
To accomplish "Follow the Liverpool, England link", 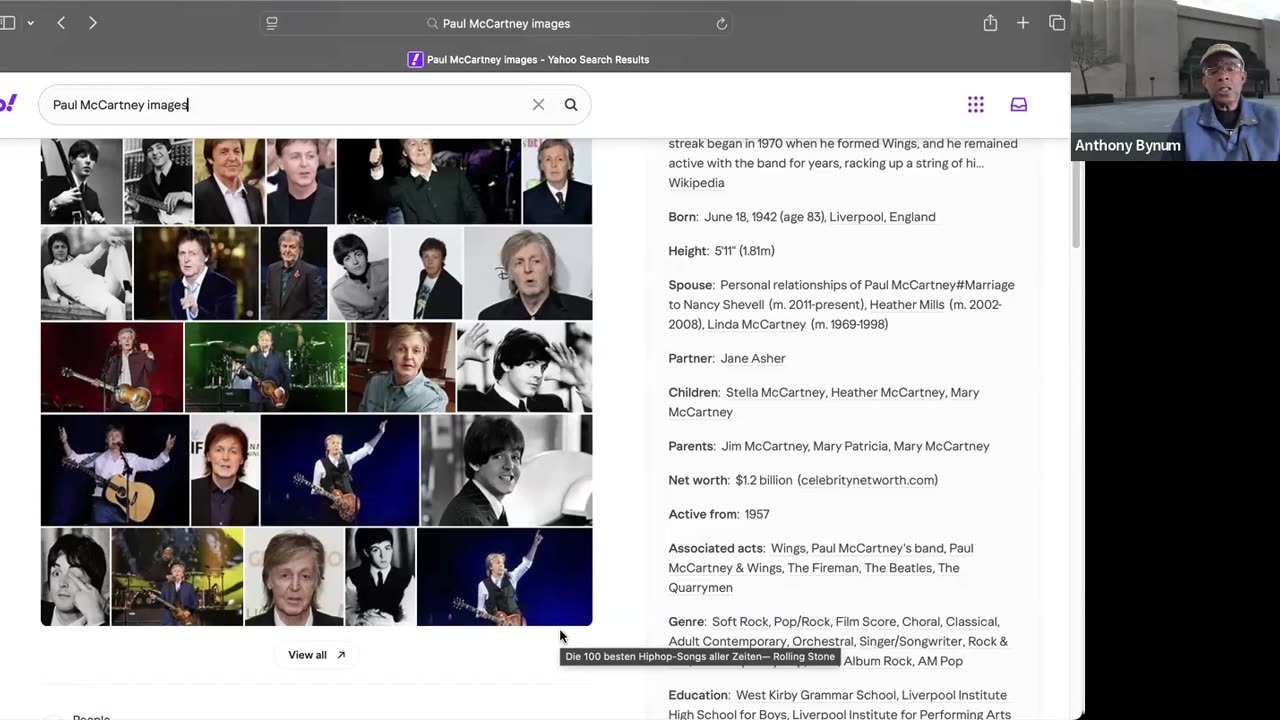I will (x=882, y=217).
